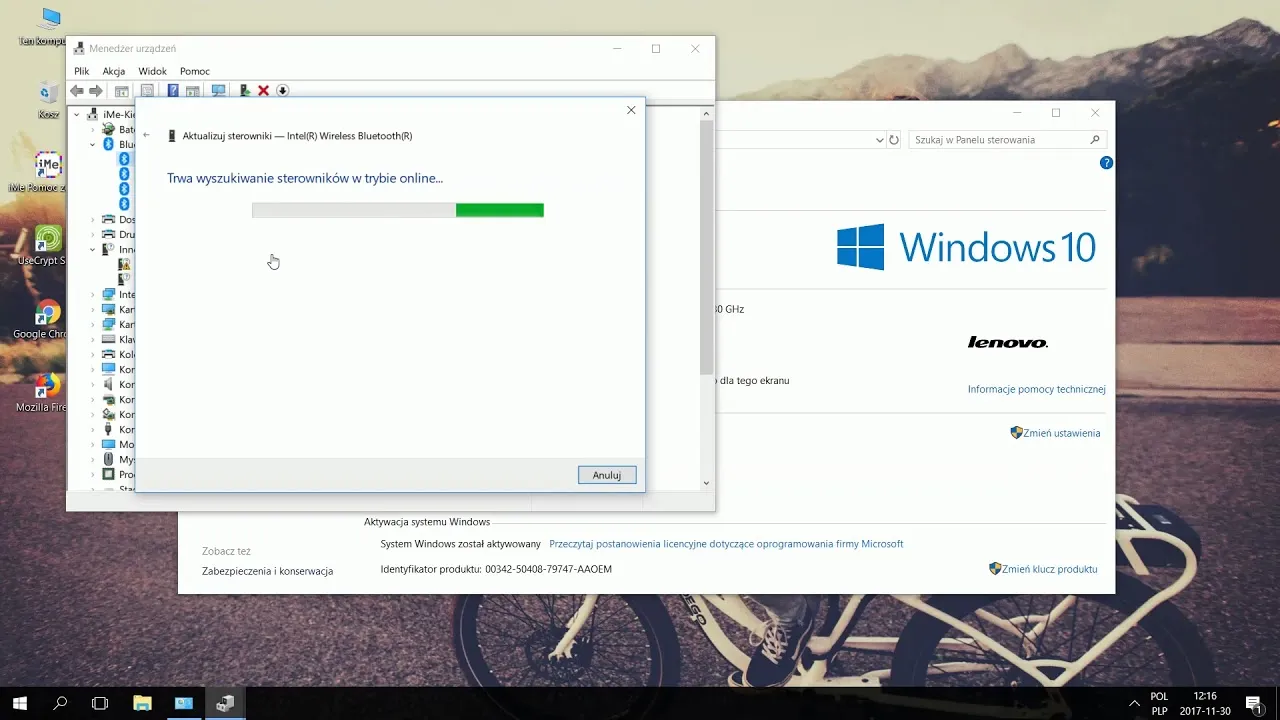This screenshot has width=1280, height=720.
Task: Click the Properties icon in the toolbar
Action: click(148, 90)
